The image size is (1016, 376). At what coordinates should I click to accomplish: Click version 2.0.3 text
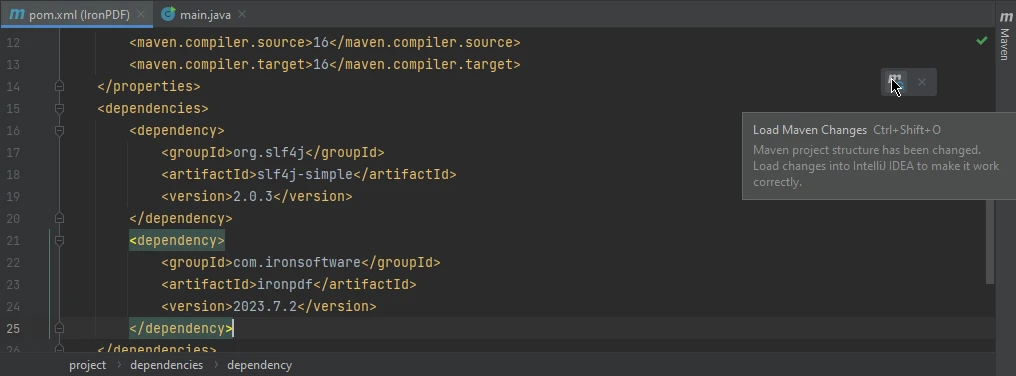coord(253,196)
